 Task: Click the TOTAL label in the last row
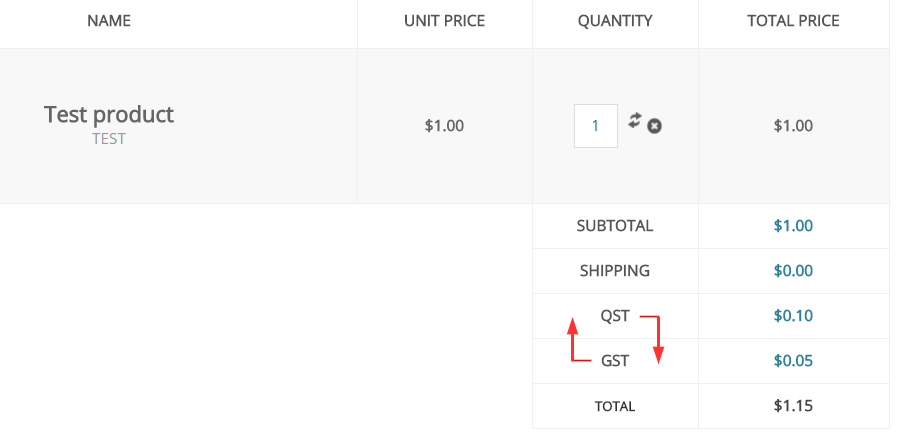(x=615, y=407)
